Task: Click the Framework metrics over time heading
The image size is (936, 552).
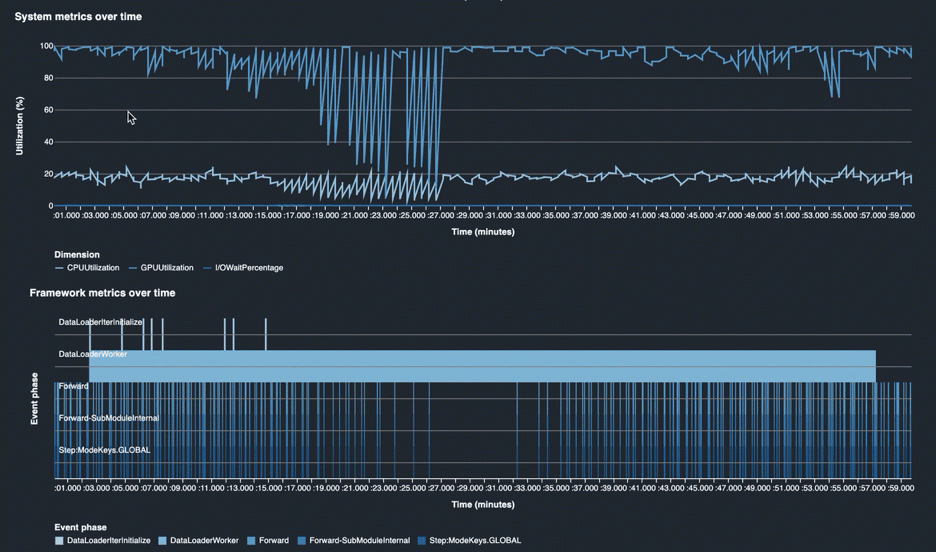Action: click(102, 293)
